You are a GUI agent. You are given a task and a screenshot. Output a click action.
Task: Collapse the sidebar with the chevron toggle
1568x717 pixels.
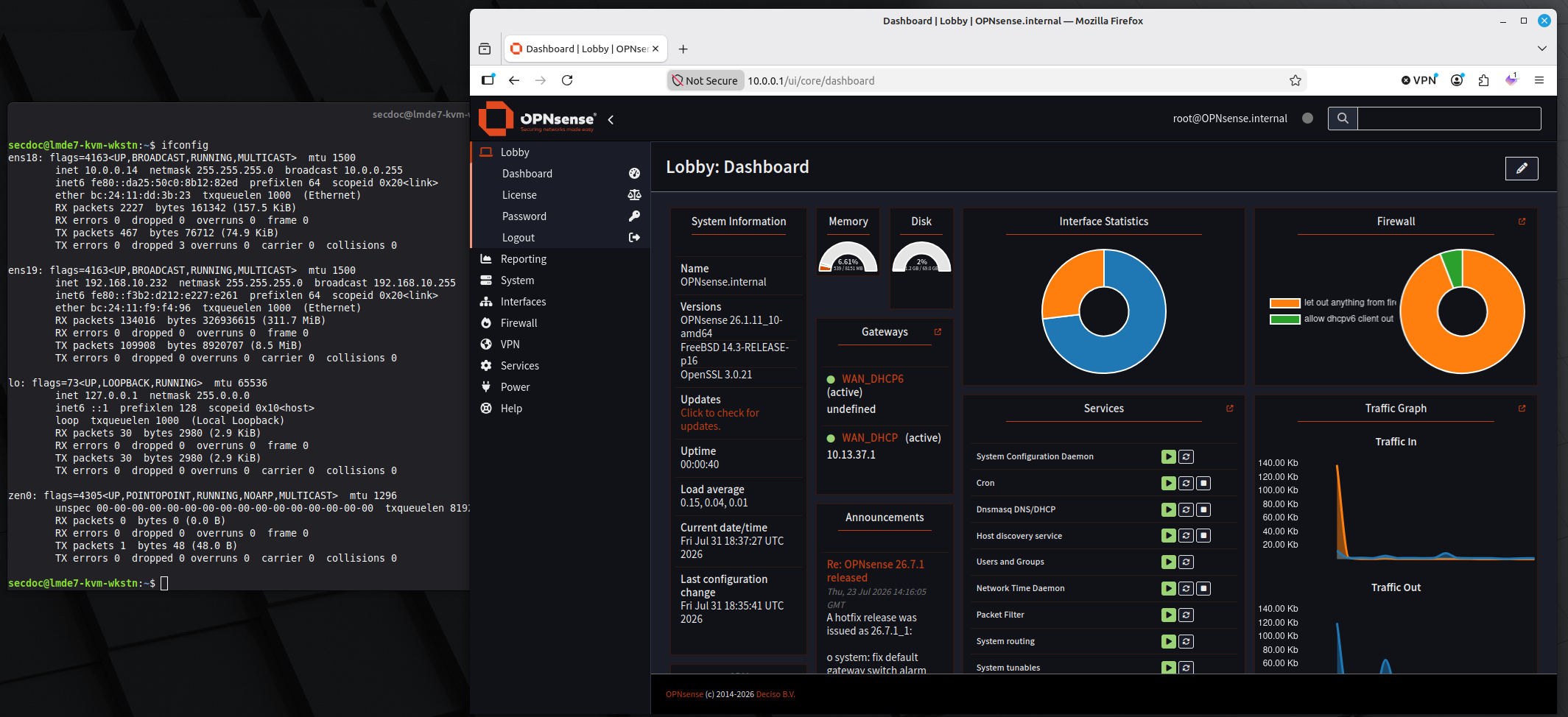tap(611, 119)
